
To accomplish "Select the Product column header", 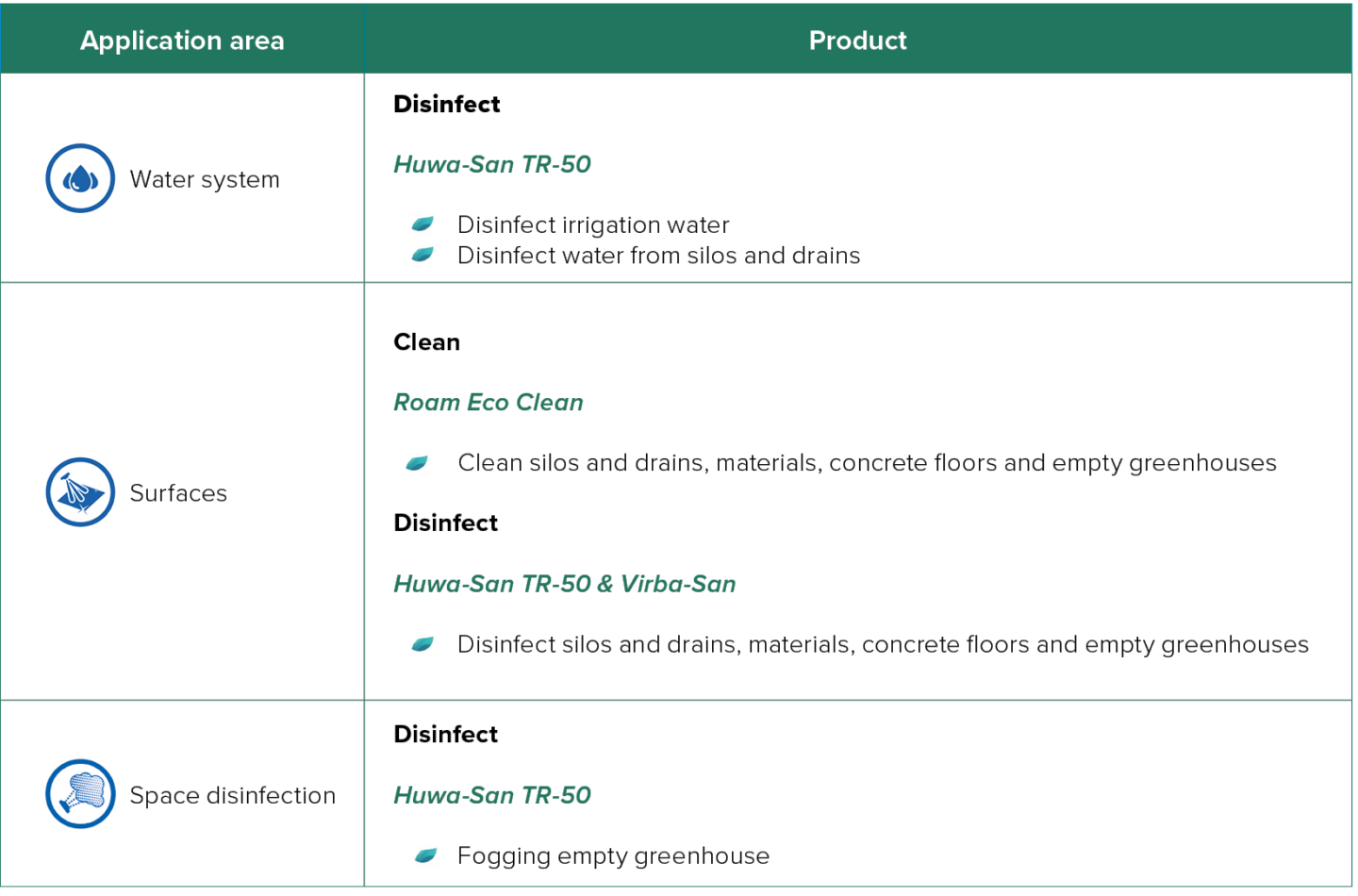I will tap(858, 41).
